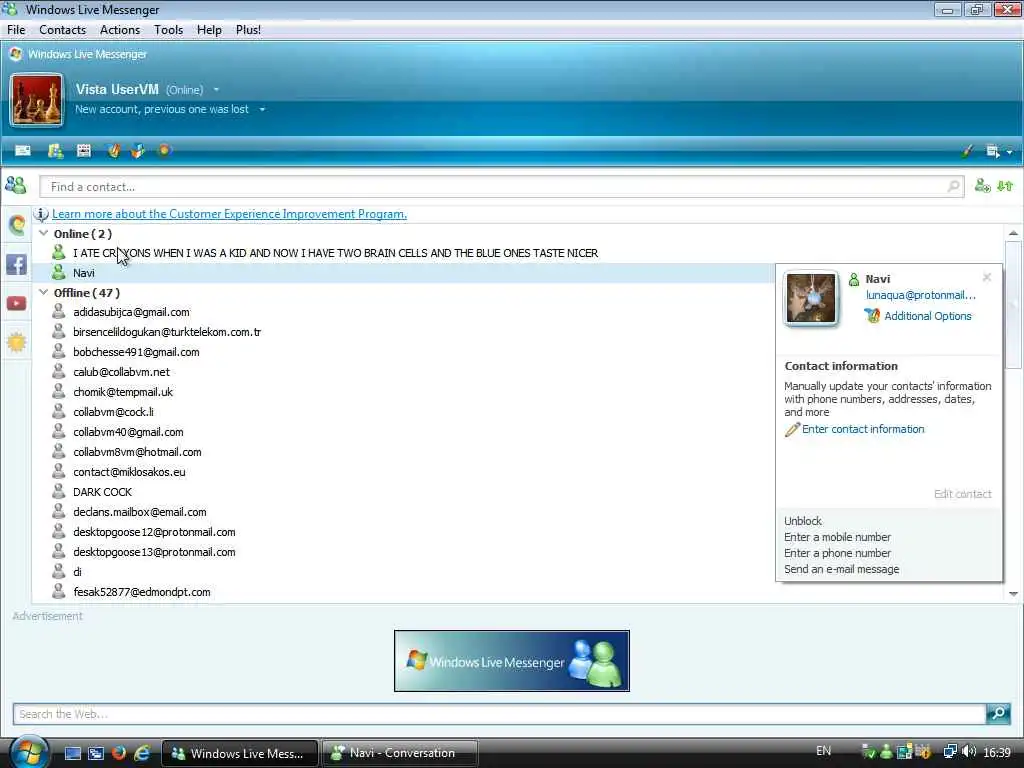Select contact adidasubijca@gmail.com
Screen dimensions: 1024x768
point(131,312)
